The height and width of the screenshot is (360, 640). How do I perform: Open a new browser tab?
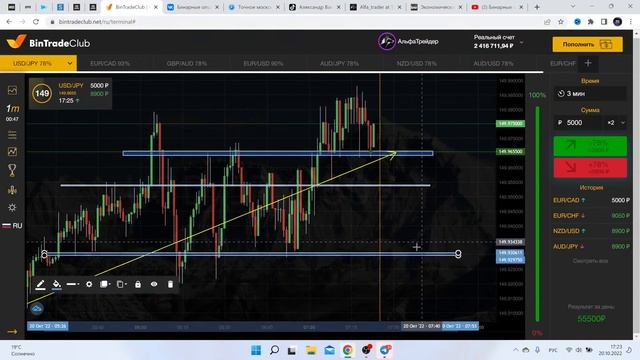pyautogui.click(x=537, y=7)
